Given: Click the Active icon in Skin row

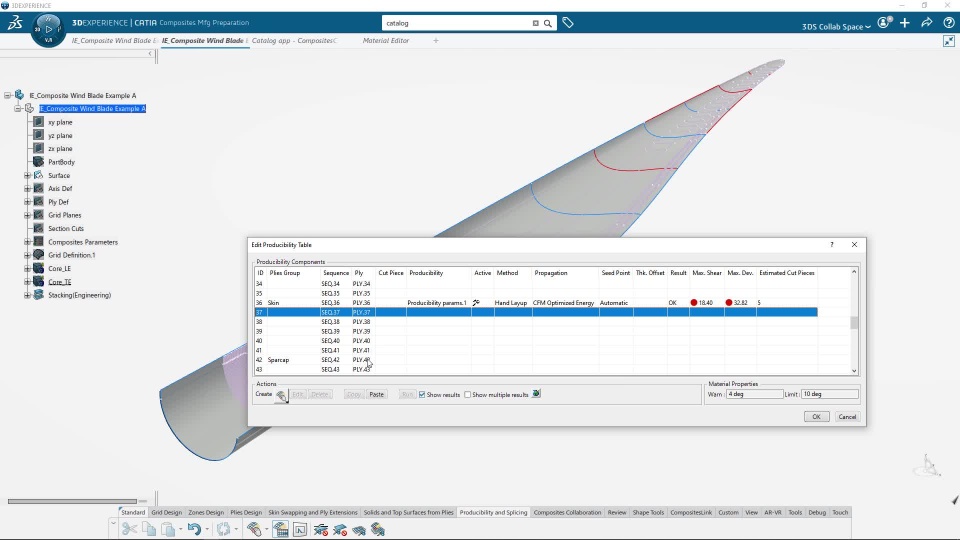Looking at the screenshot, I should [476, 302].
